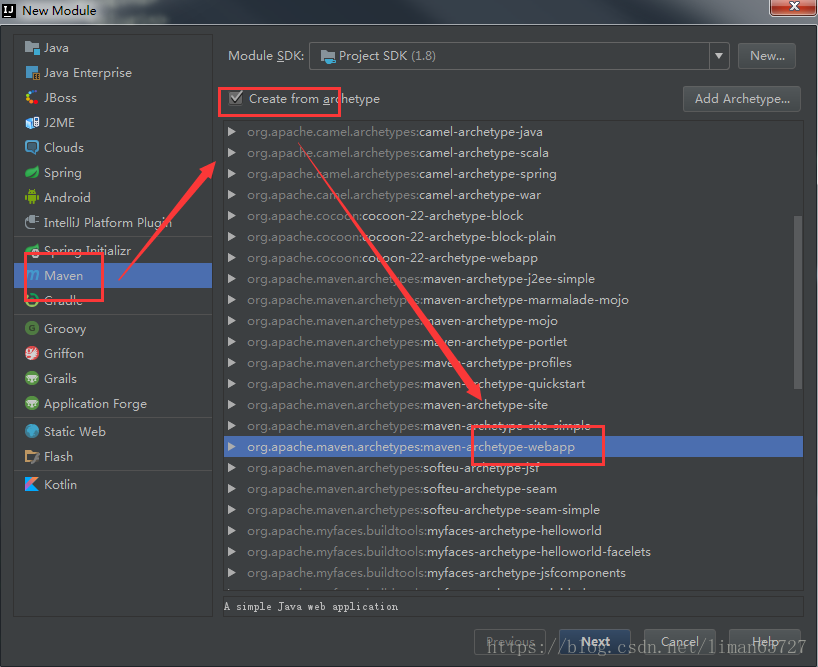Click the Static Web globe icon
Viewport: 818px width, 667px height.
(x=32, y=431)
